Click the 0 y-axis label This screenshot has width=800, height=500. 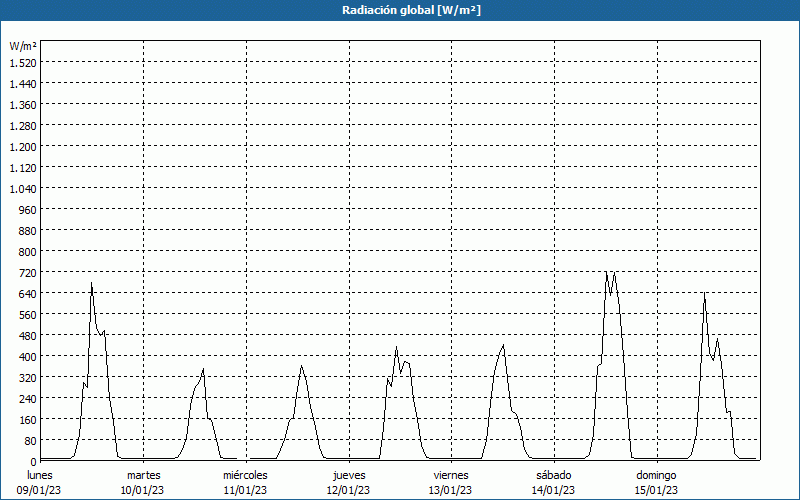point(34,461)
